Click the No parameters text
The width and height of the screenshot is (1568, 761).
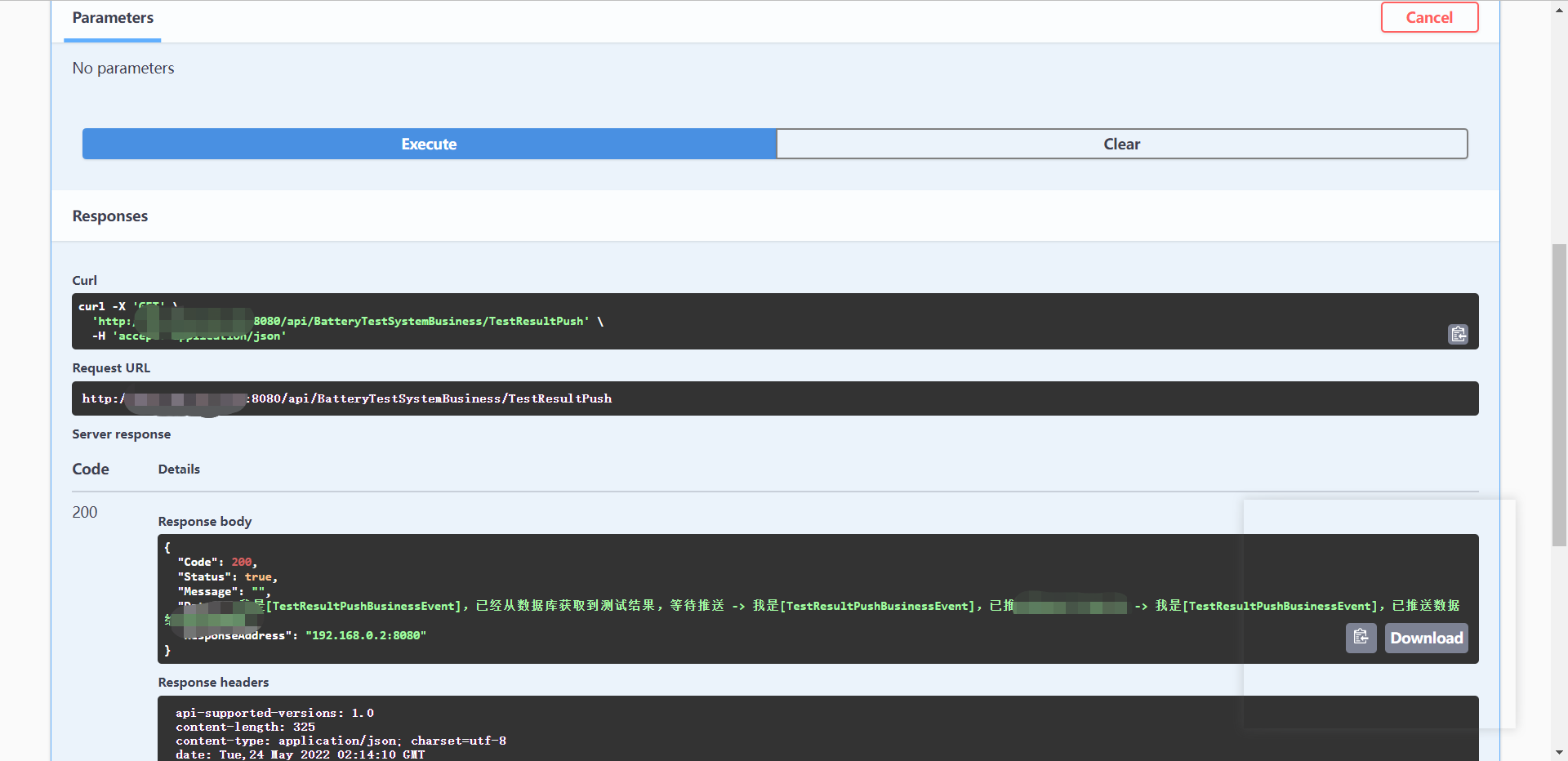[123, 68]
